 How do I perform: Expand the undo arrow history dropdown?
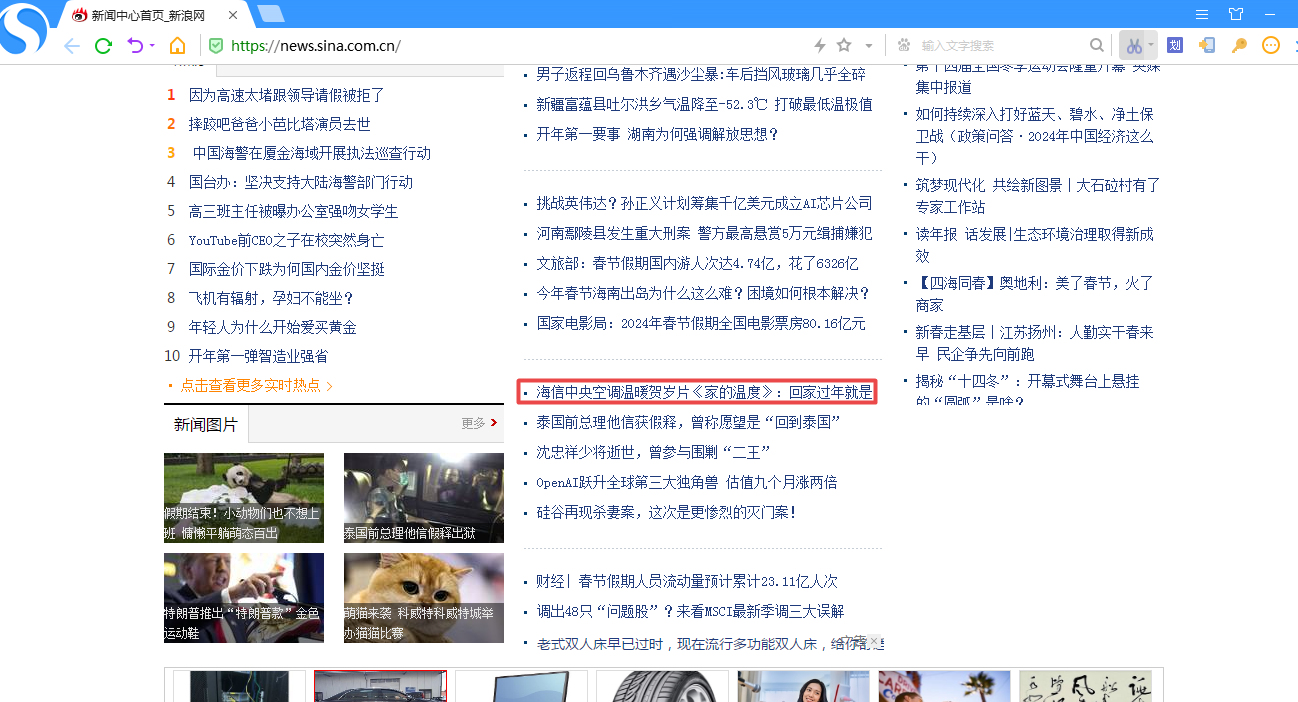pos(152,46)
